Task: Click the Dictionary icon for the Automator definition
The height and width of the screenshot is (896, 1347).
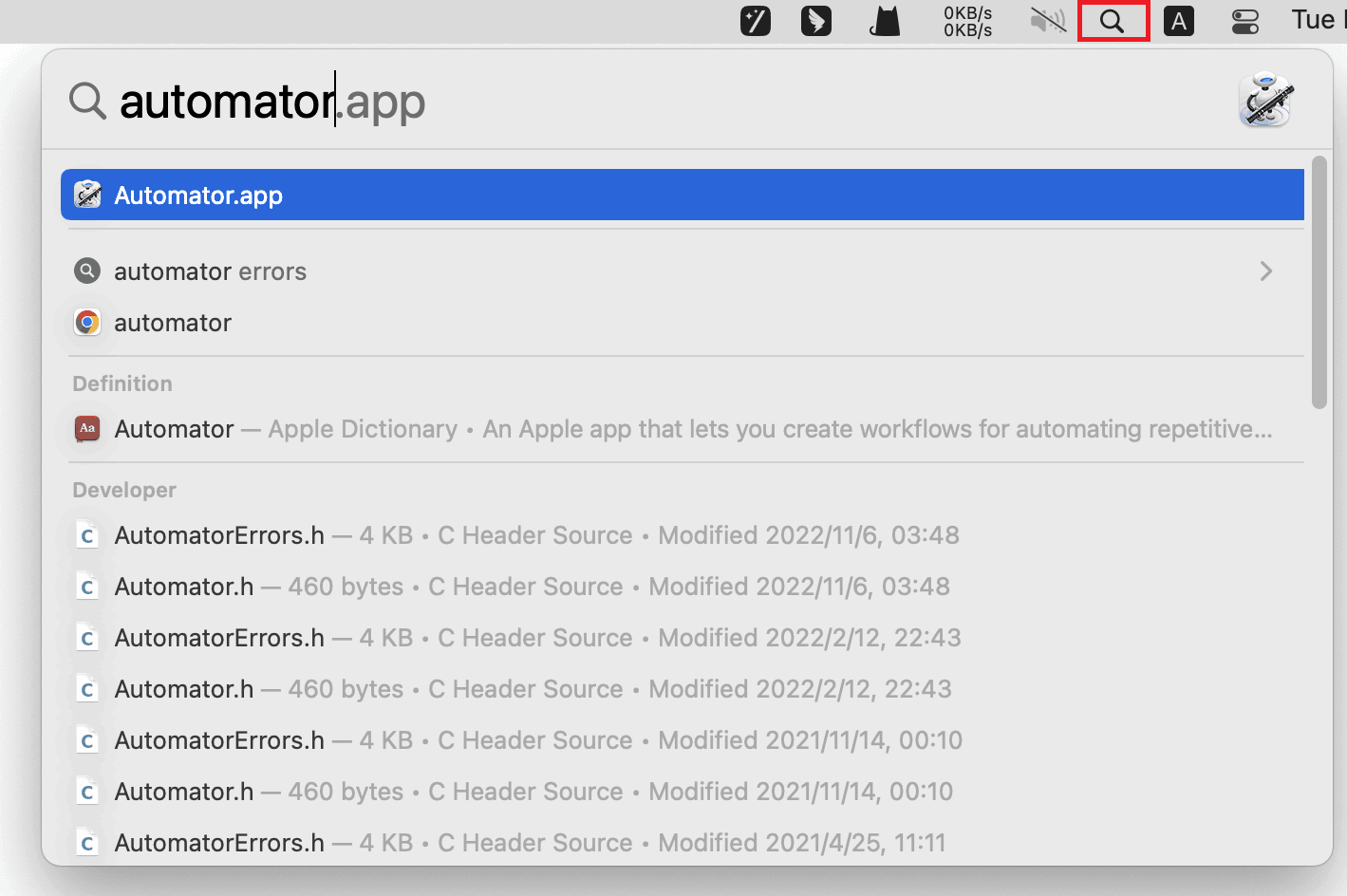Action: (87, 429)
